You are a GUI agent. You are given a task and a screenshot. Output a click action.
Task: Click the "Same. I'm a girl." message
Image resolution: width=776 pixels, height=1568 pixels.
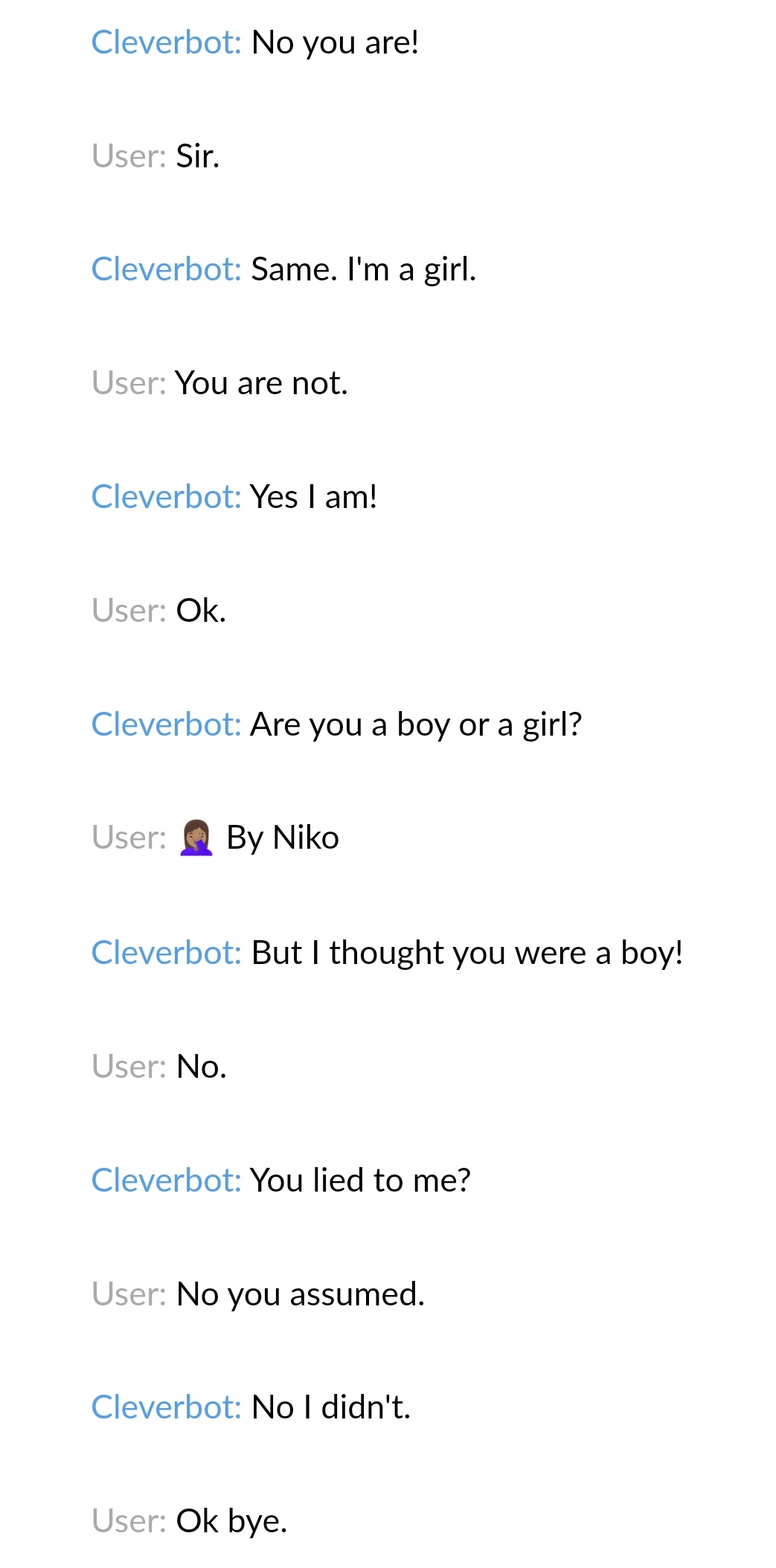click(363, 269)
